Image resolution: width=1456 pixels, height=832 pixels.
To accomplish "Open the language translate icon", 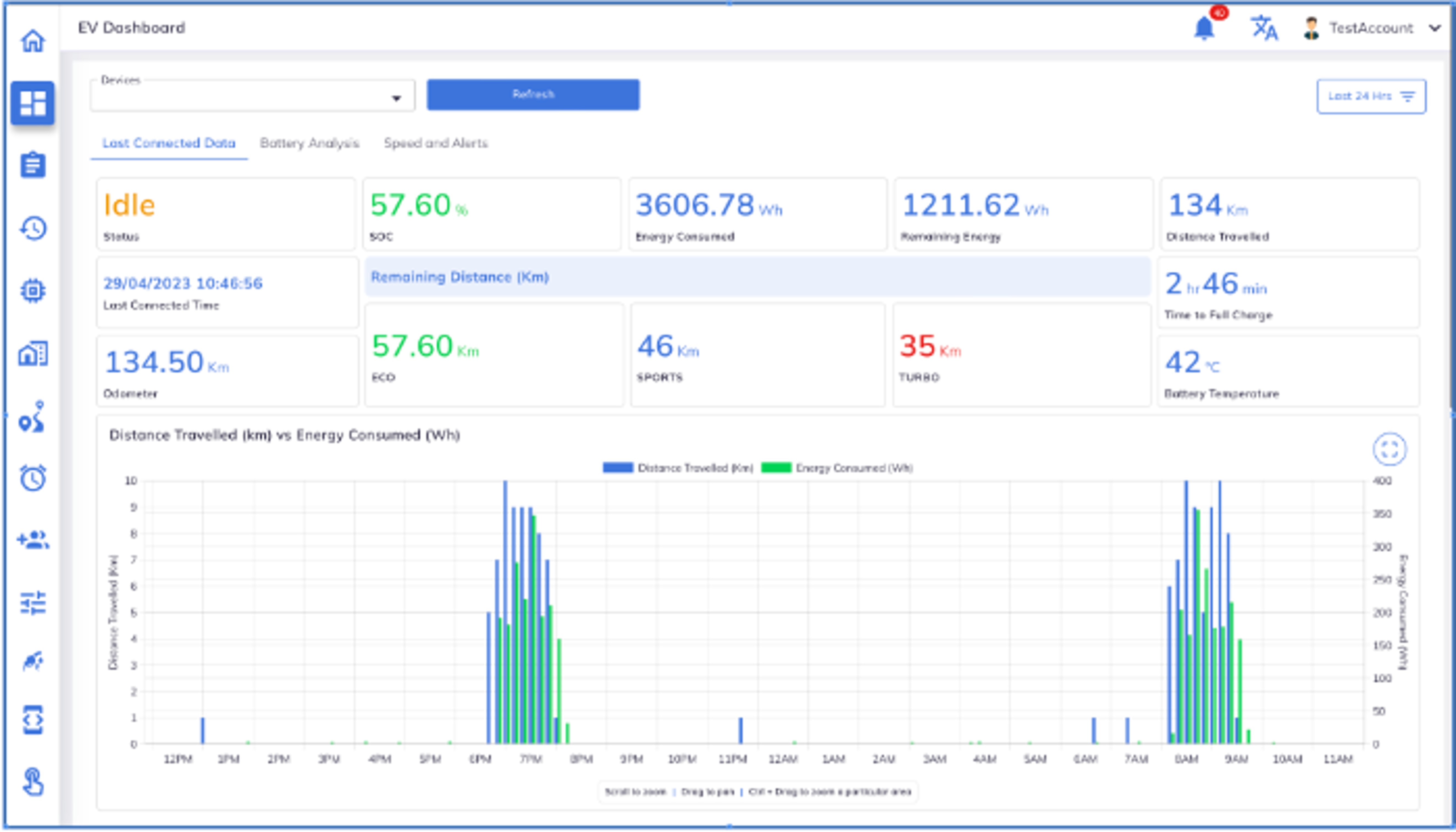I will [x=1265, y=28].
